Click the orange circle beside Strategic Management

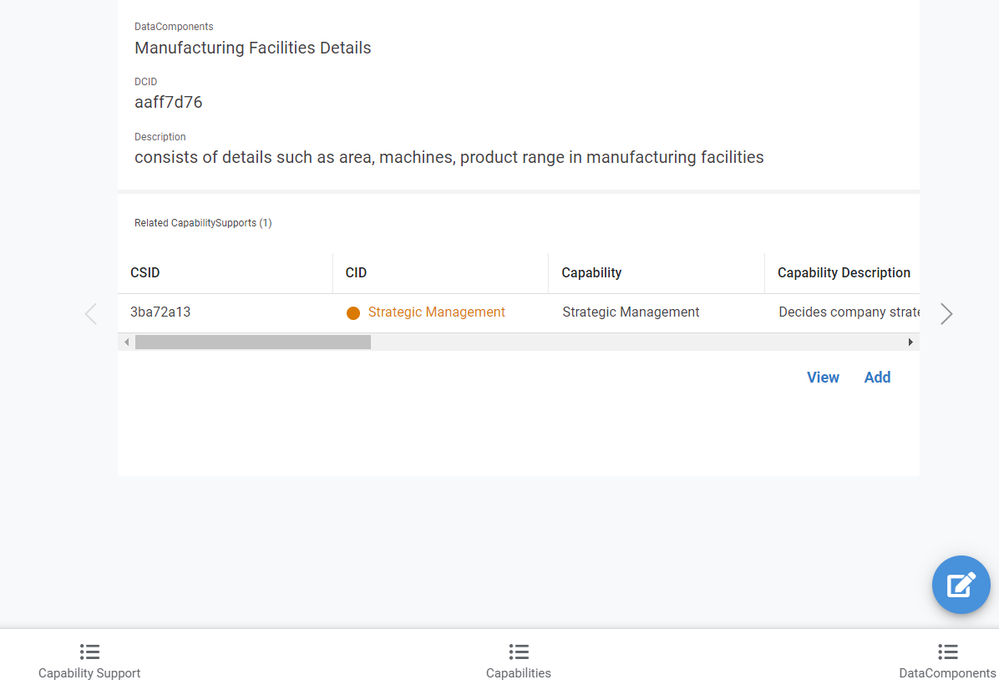coord(353,313)
